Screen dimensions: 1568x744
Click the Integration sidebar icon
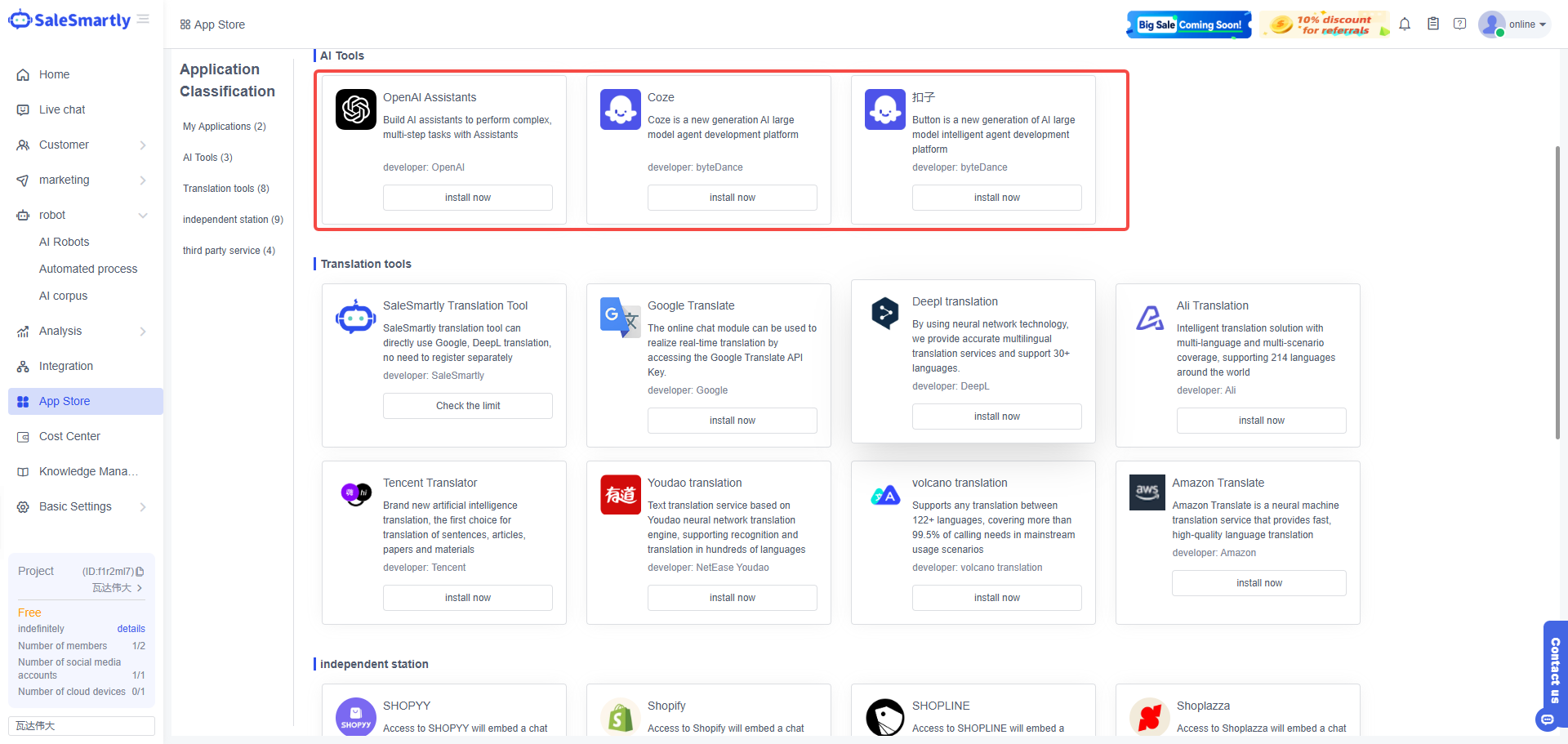[x=23, y=367]
